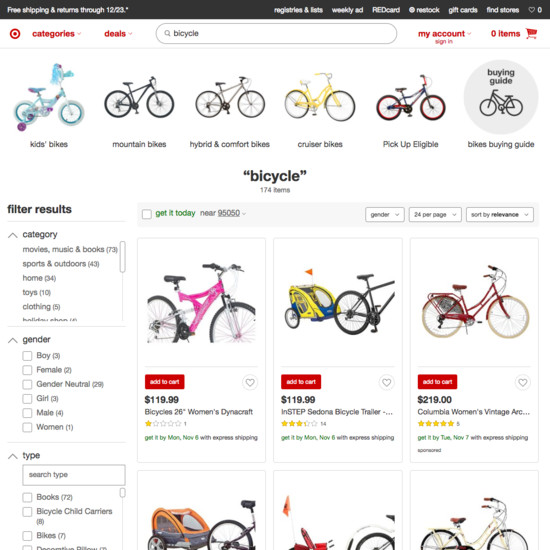Open the shopping cart icon
The height and width of the screenshot is (550, 550).
pyautogui.click(x=531, y=33)
